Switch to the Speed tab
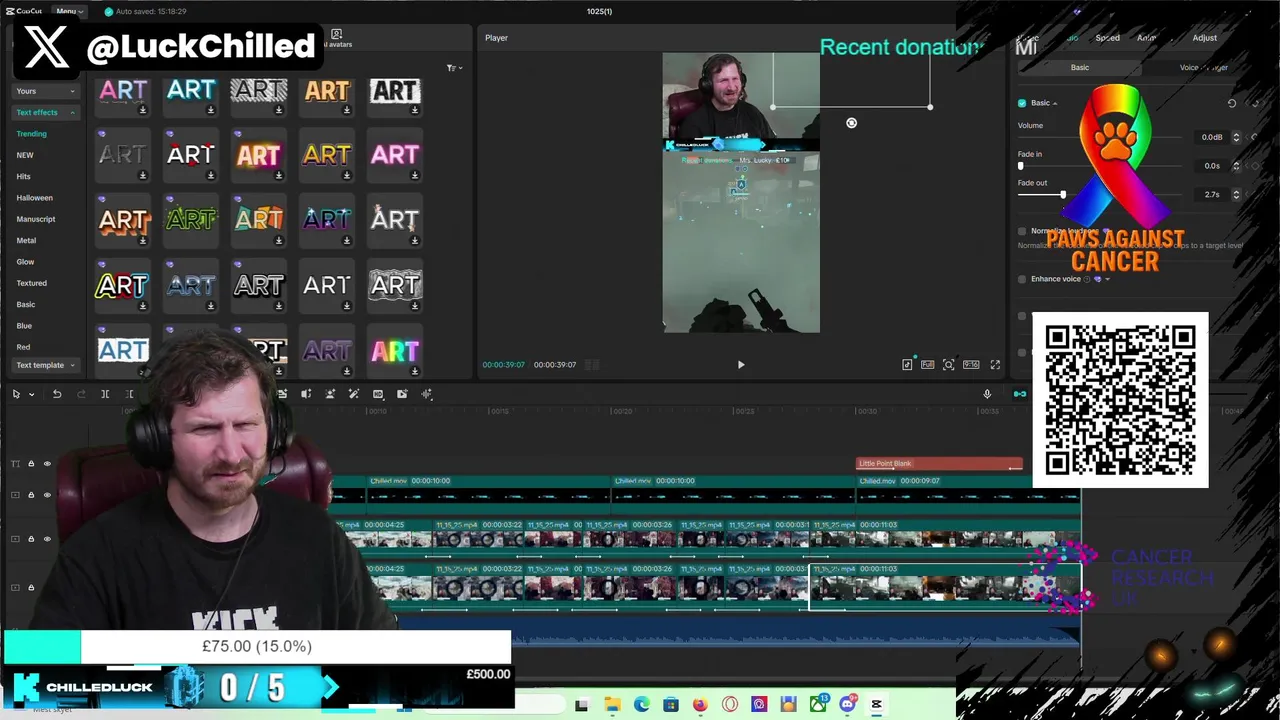This screenshot has height=720, width=1280. [x=1107, y=38]
